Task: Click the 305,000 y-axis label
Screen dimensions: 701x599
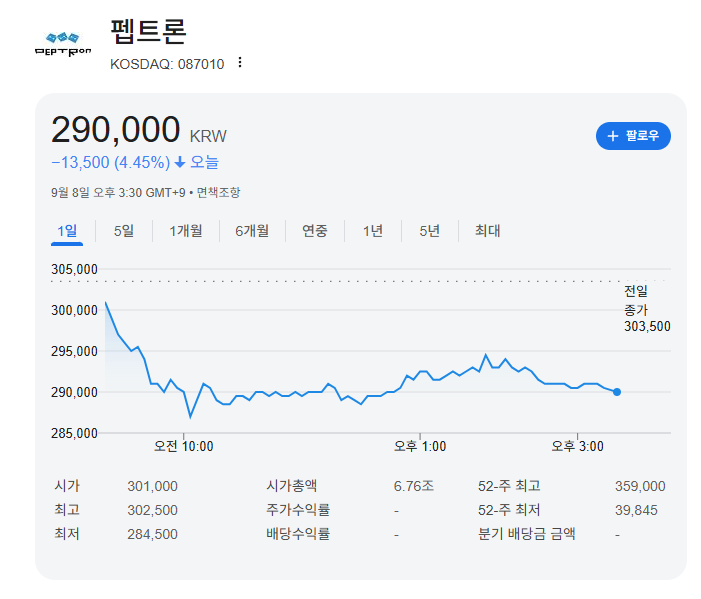Action: tap(74, 269)
